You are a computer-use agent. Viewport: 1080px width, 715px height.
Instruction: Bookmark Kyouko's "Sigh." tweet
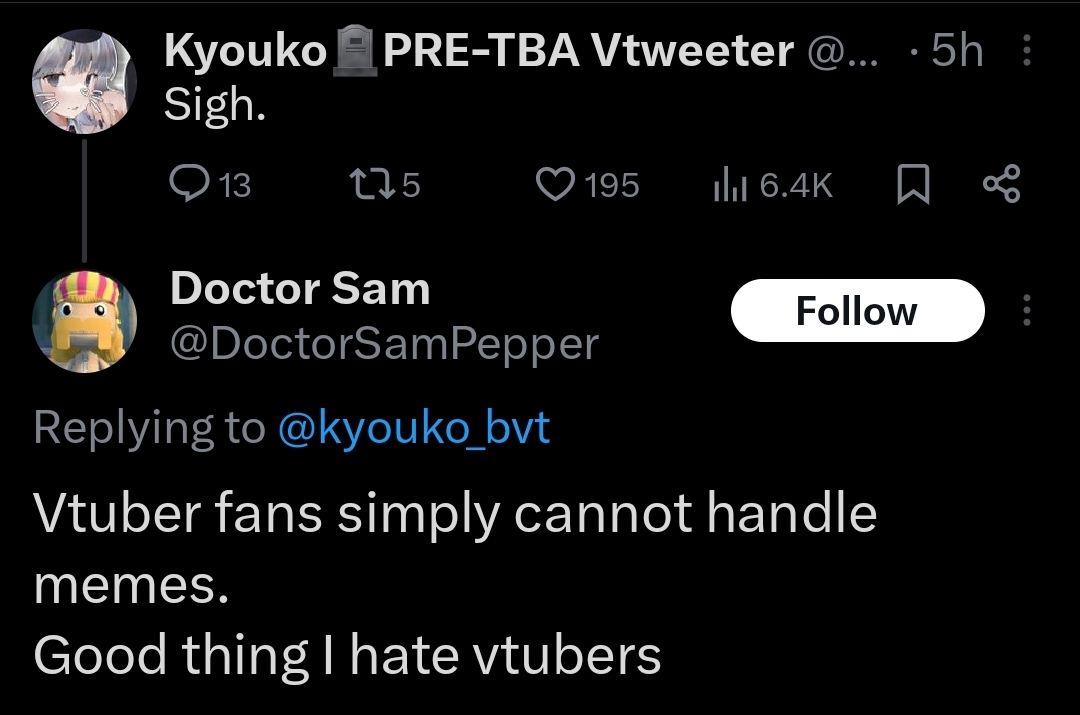coord(913,184)
